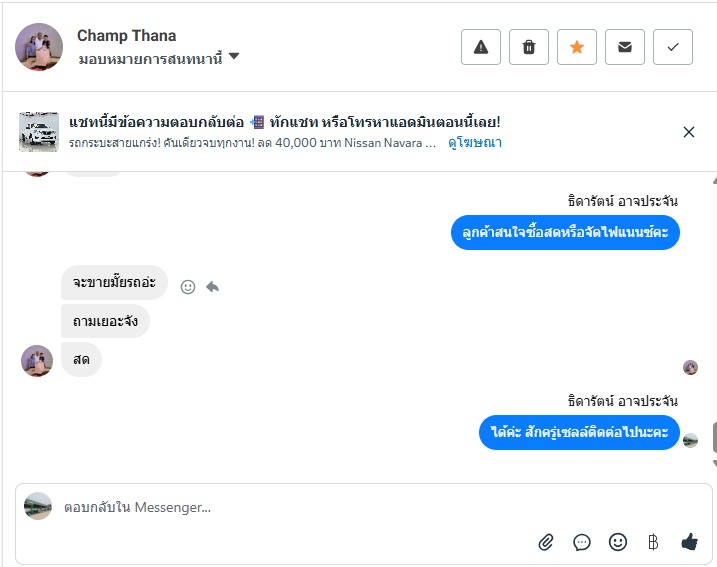Click the baht payment icon
The image size is (717, 567).
653,542
